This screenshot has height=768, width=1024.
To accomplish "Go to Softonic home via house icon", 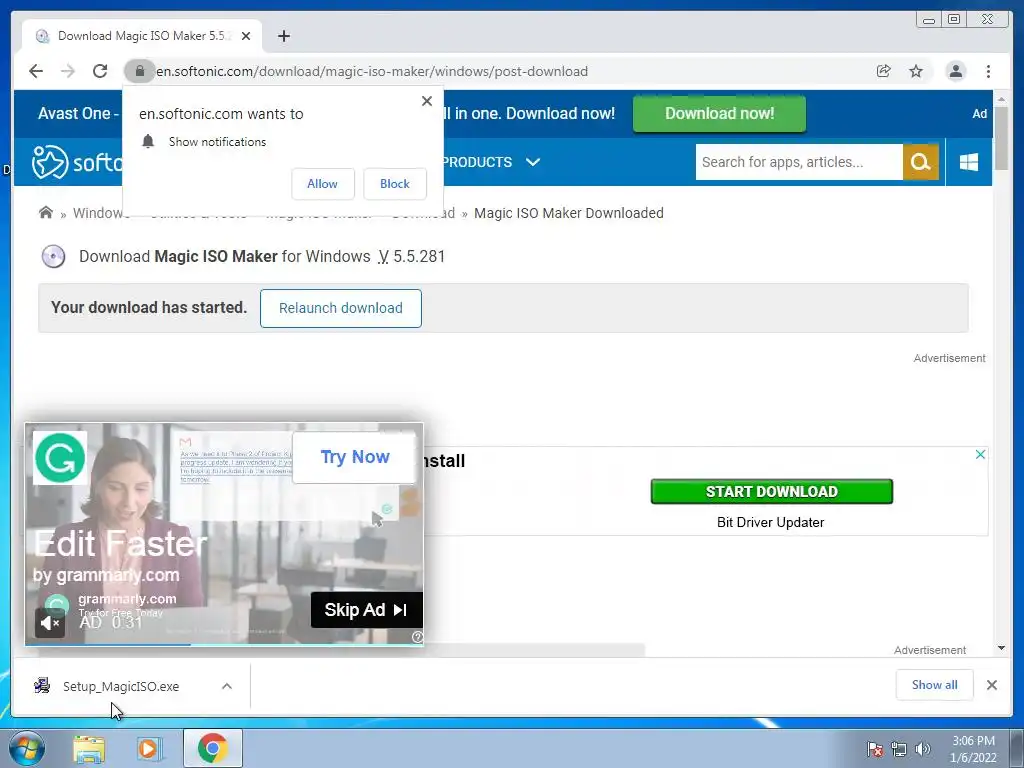I will click(x=46, y=213).
